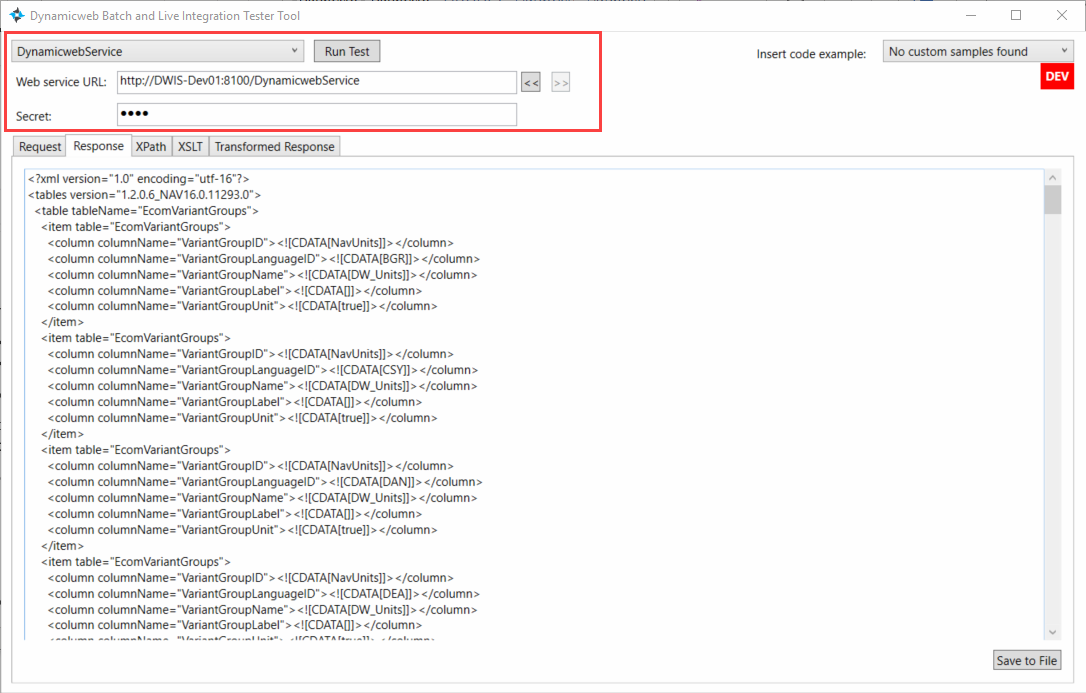Click the red DEV environment badge
The width and height of the screenshot is (1086, 693).
pyautogui.click(x=1057, y=77)
